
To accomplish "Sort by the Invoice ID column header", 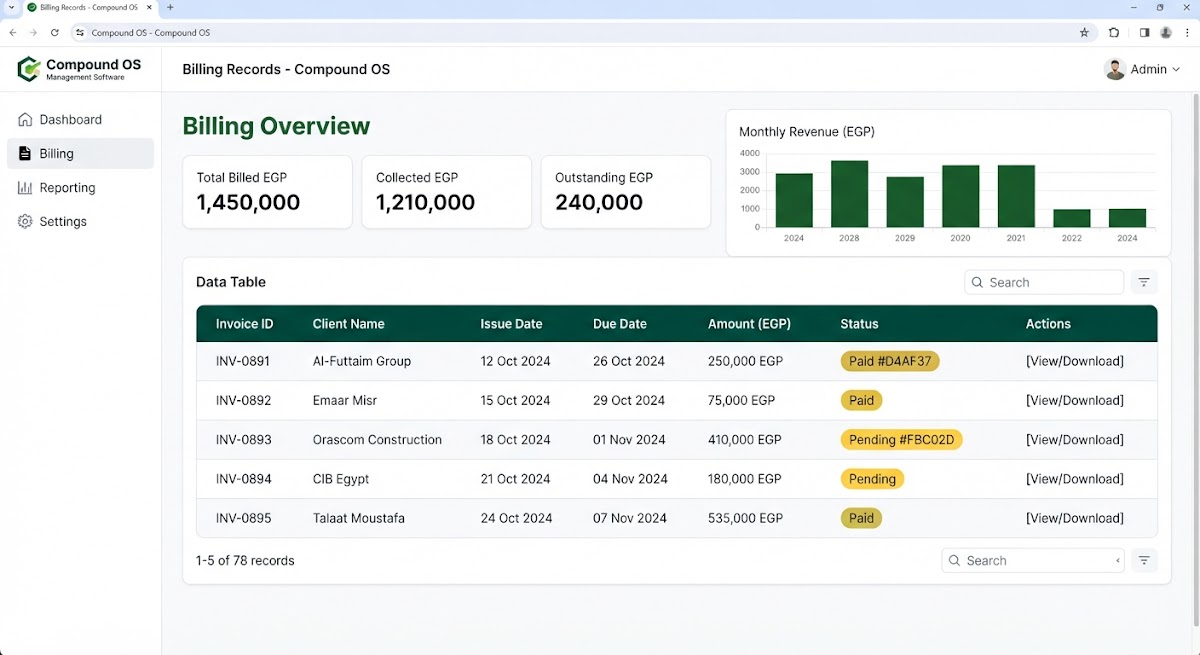I will (x=244, y=324).
